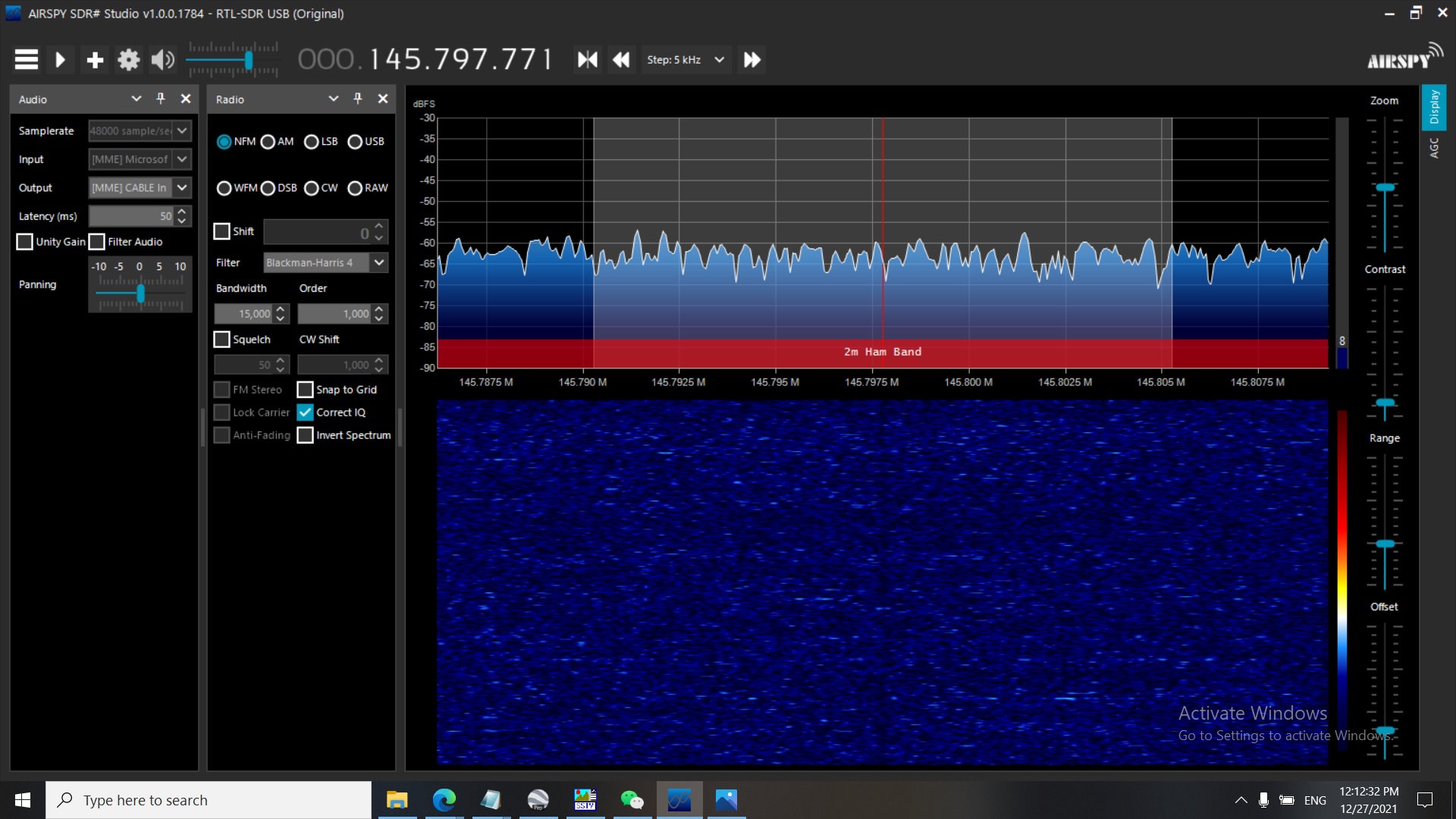Screen dimensions: 1456x819
Task: Uncheck the Correct IQ checkbox
Action: [x=305, y=413]
